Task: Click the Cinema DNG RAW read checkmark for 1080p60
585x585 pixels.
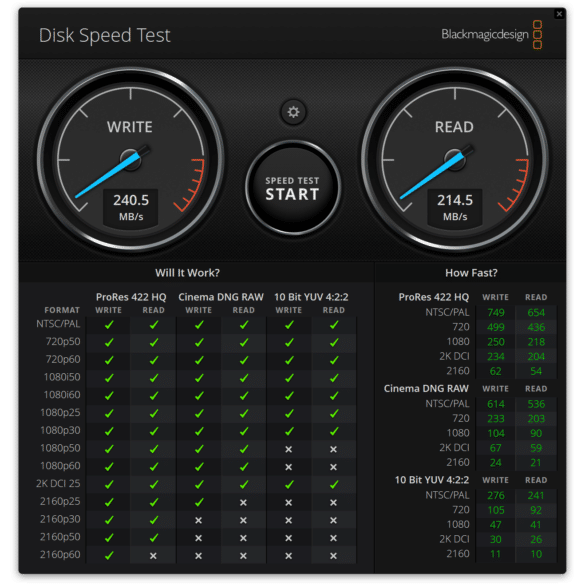Action: (244, 467)
